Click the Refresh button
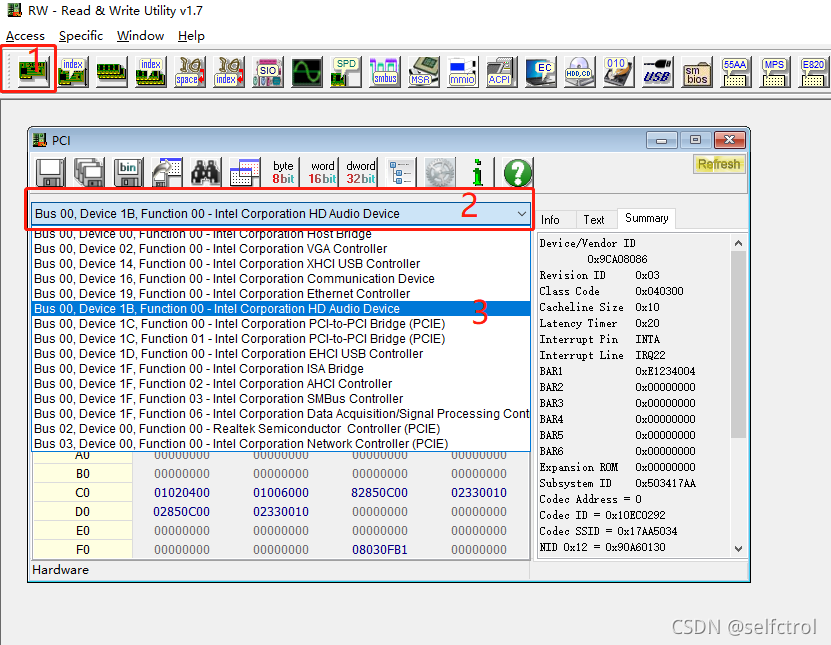This screenshot has width=831, height=645. (719, 164)
